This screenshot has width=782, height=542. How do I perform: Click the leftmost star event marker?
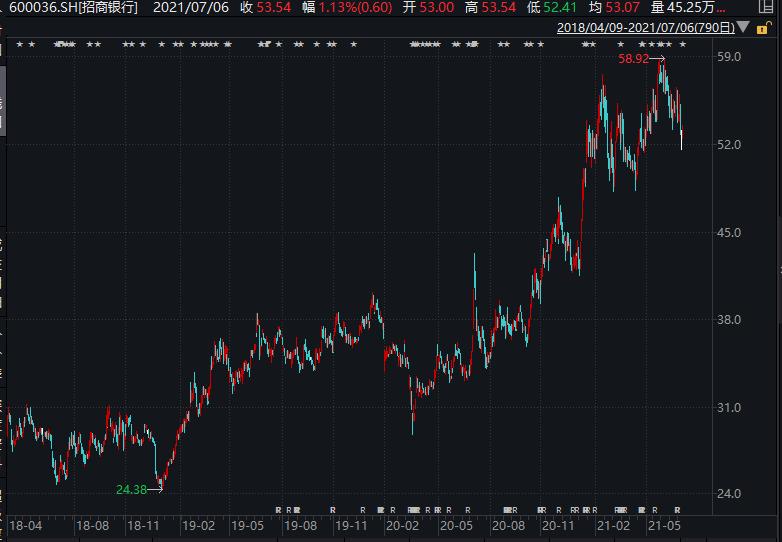pyautogui.click(x=20, y=45)
